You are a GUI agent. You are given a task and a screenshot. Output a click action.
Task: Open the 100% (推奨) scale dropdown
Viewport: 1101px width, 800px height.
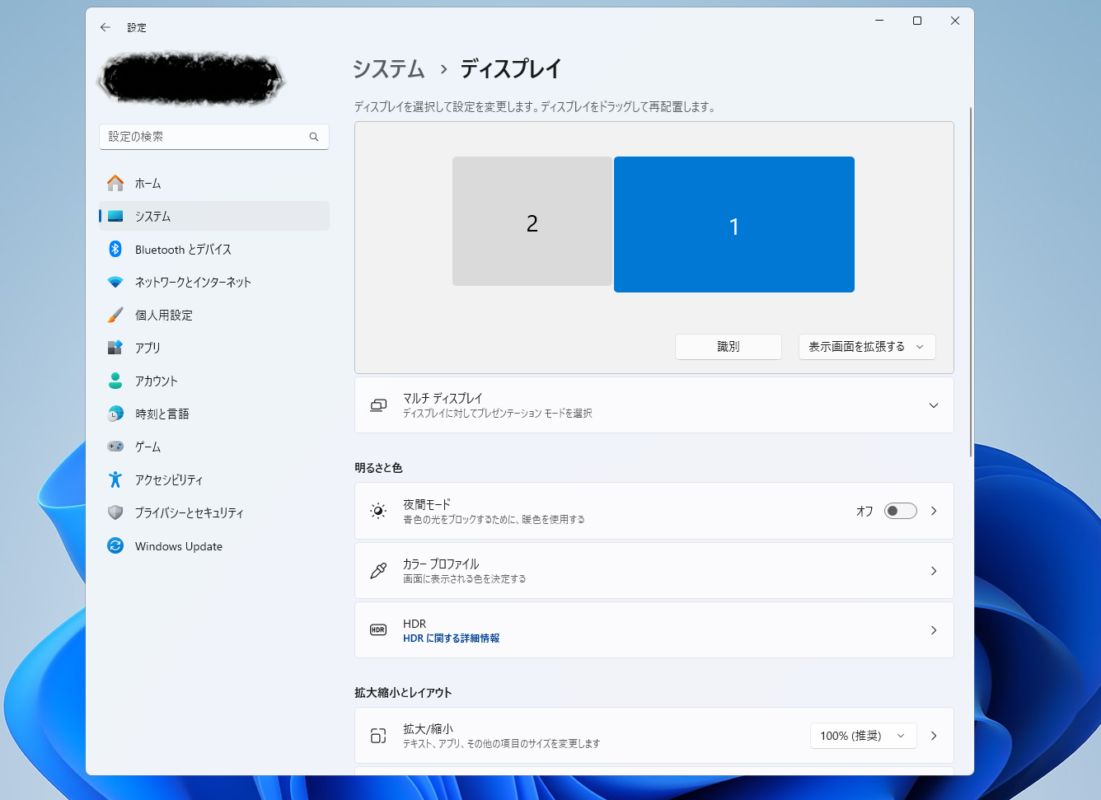pyautogui.click(x=864, y=736)
